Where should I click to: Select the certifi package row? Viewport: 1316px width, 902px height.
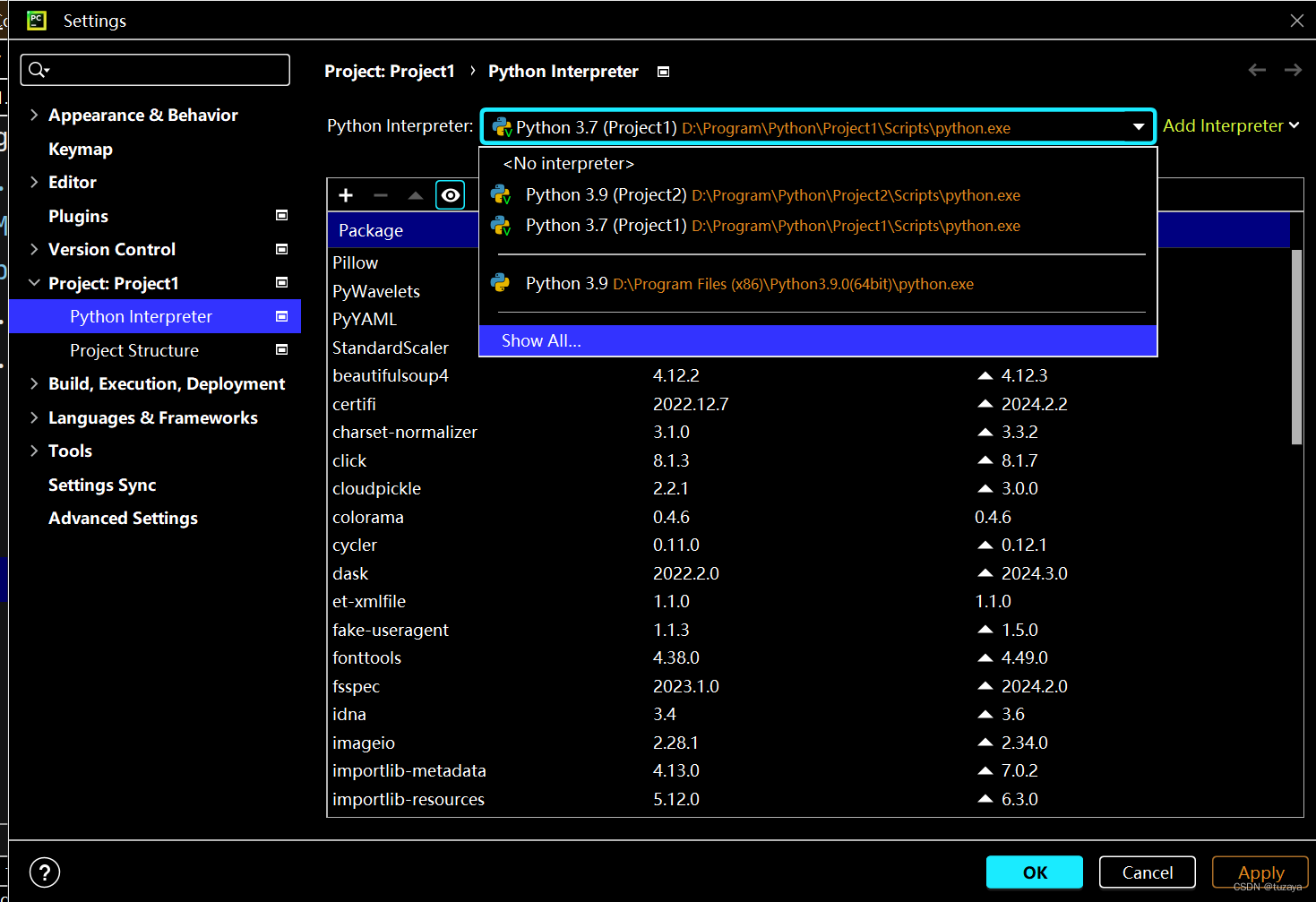coord(809,404)
